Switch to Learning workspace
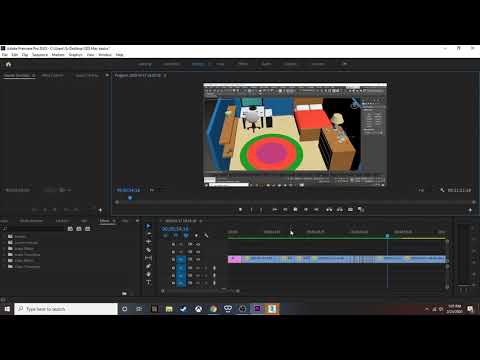This screenshot has height=360, width=480. coord(145,64)
